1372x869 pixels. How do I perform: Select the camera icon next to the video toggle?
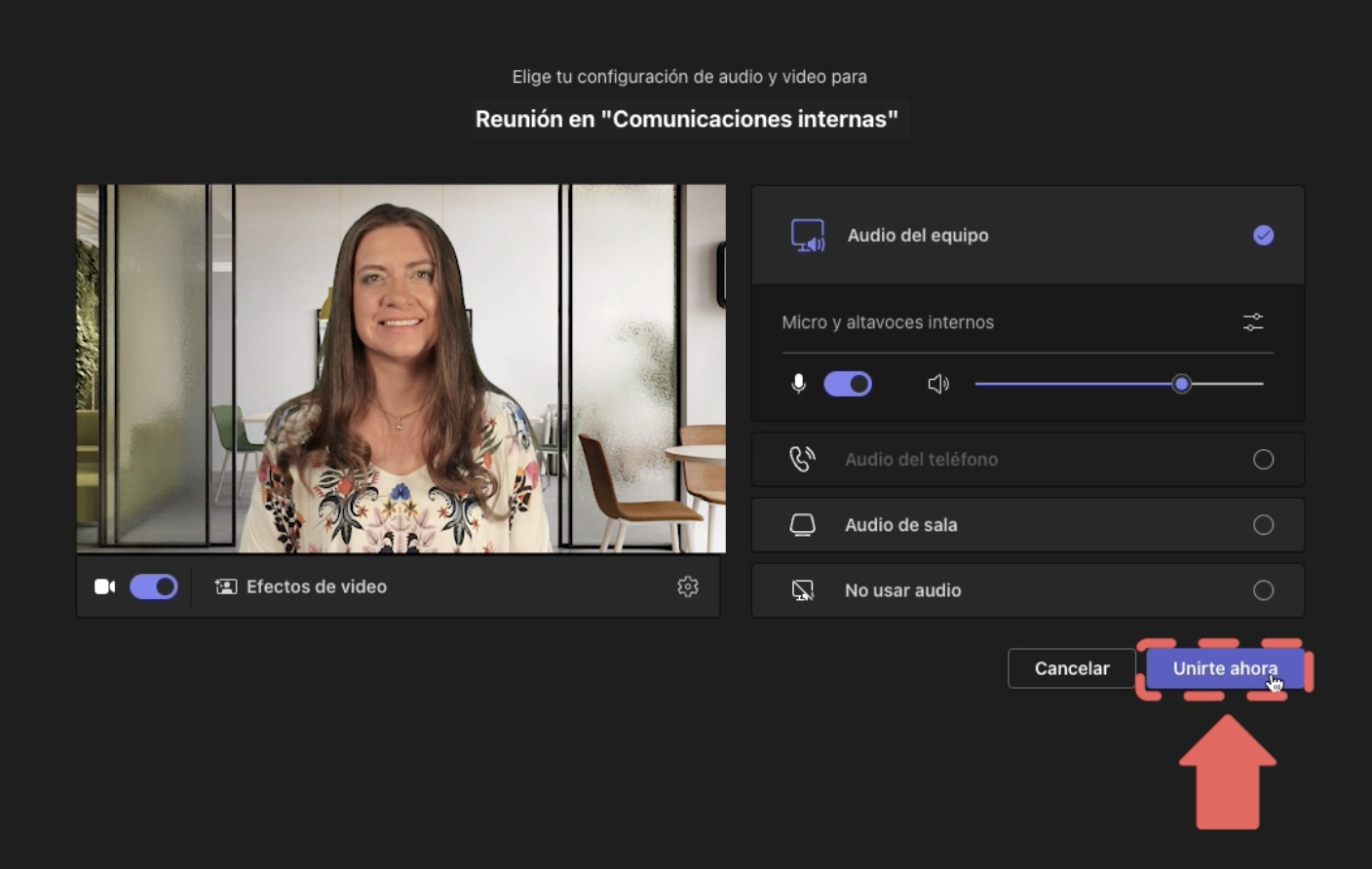tap(104, 586)
